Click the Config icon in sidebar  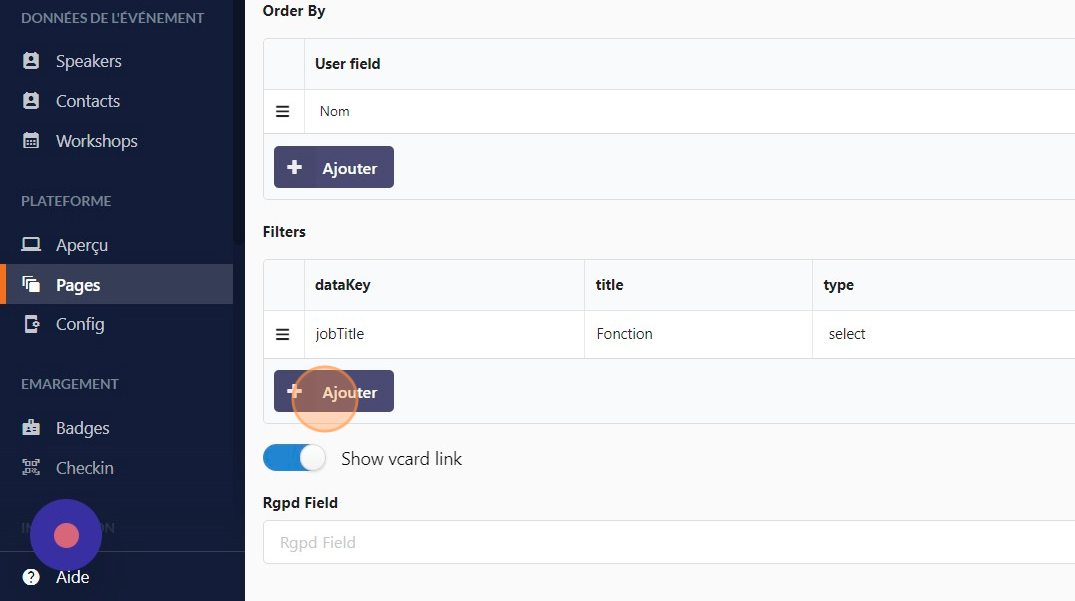tap(31, 324)
